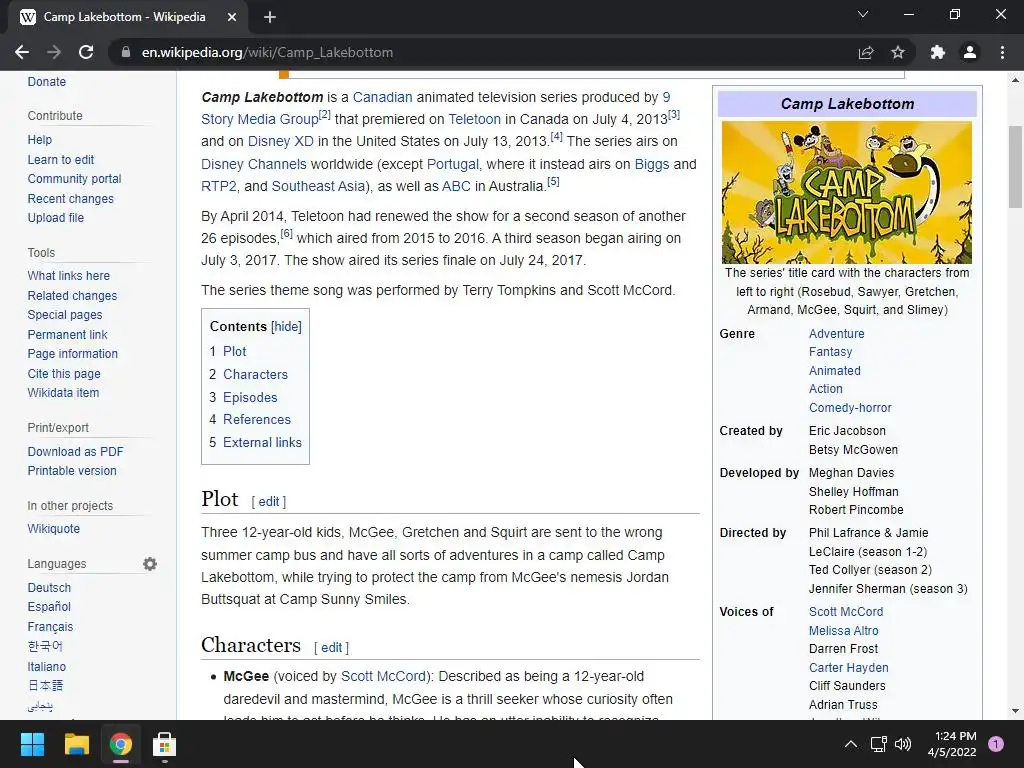Open Cite this page tool
Viewport: 1024px width, 768px height.
click(64, 374)
